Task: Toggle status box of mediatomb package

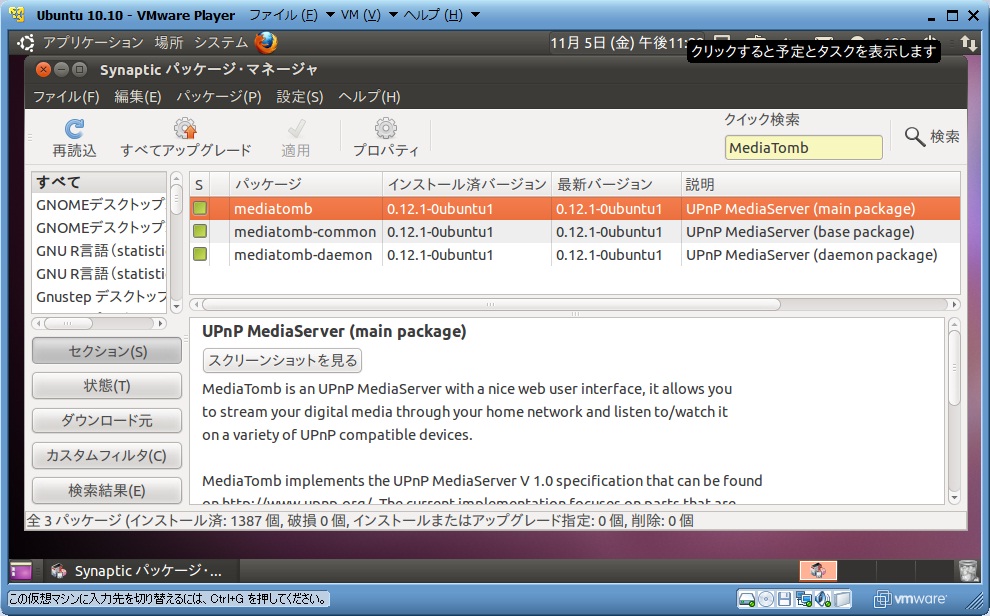Action: tap(200, 208)
